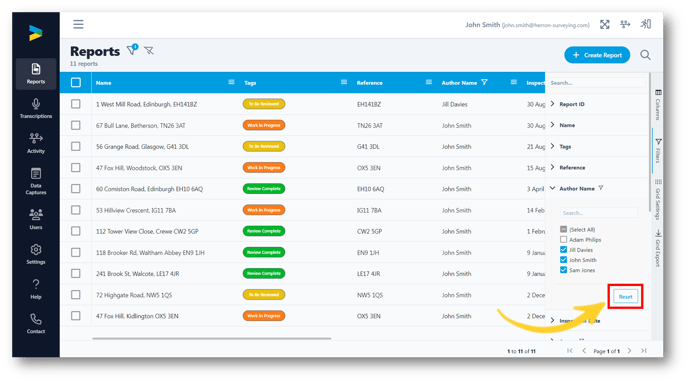
Task: Click the app logo in sidebar
Action: 36,33
